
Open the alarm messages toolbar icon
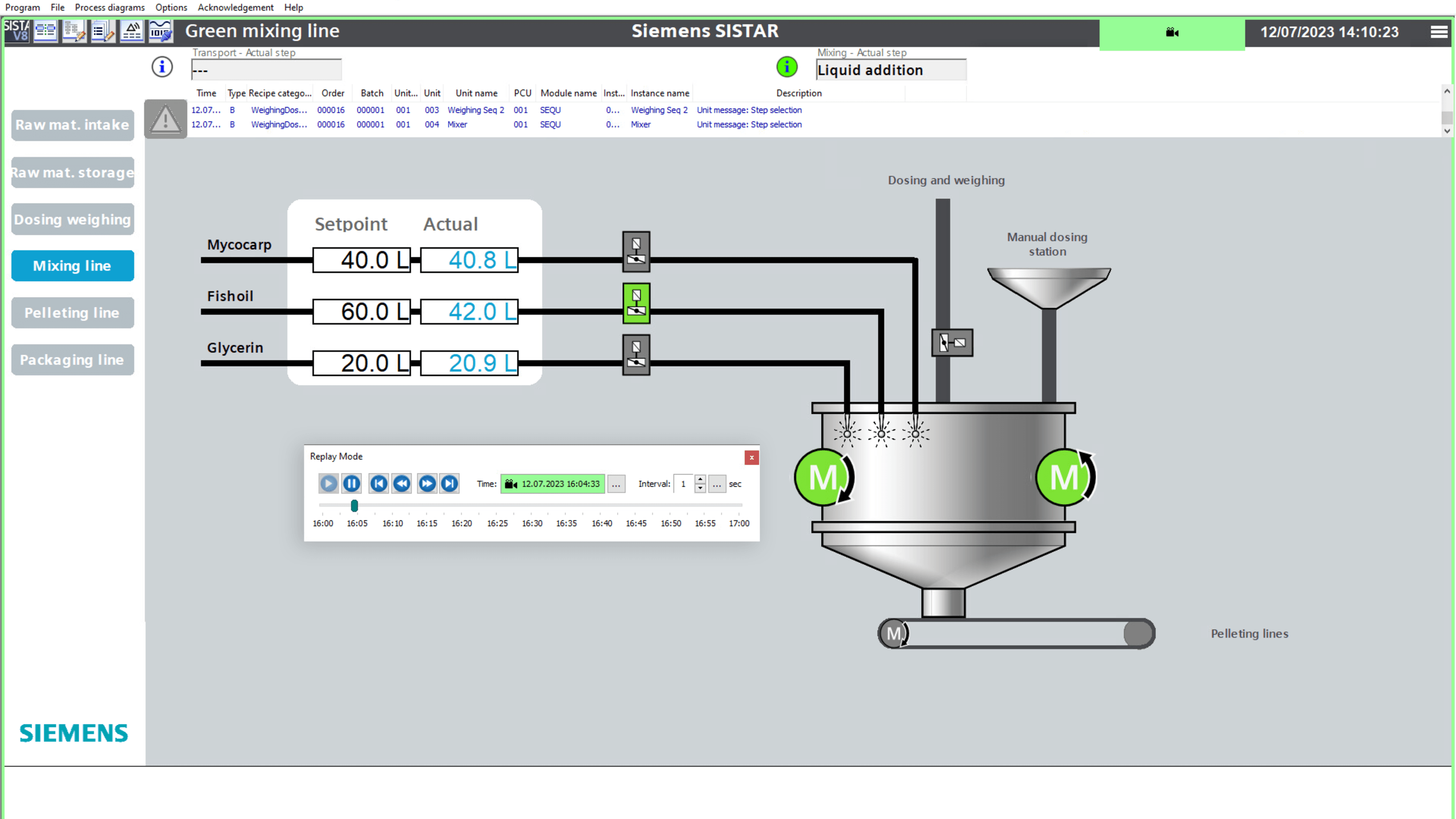[131, 31]
